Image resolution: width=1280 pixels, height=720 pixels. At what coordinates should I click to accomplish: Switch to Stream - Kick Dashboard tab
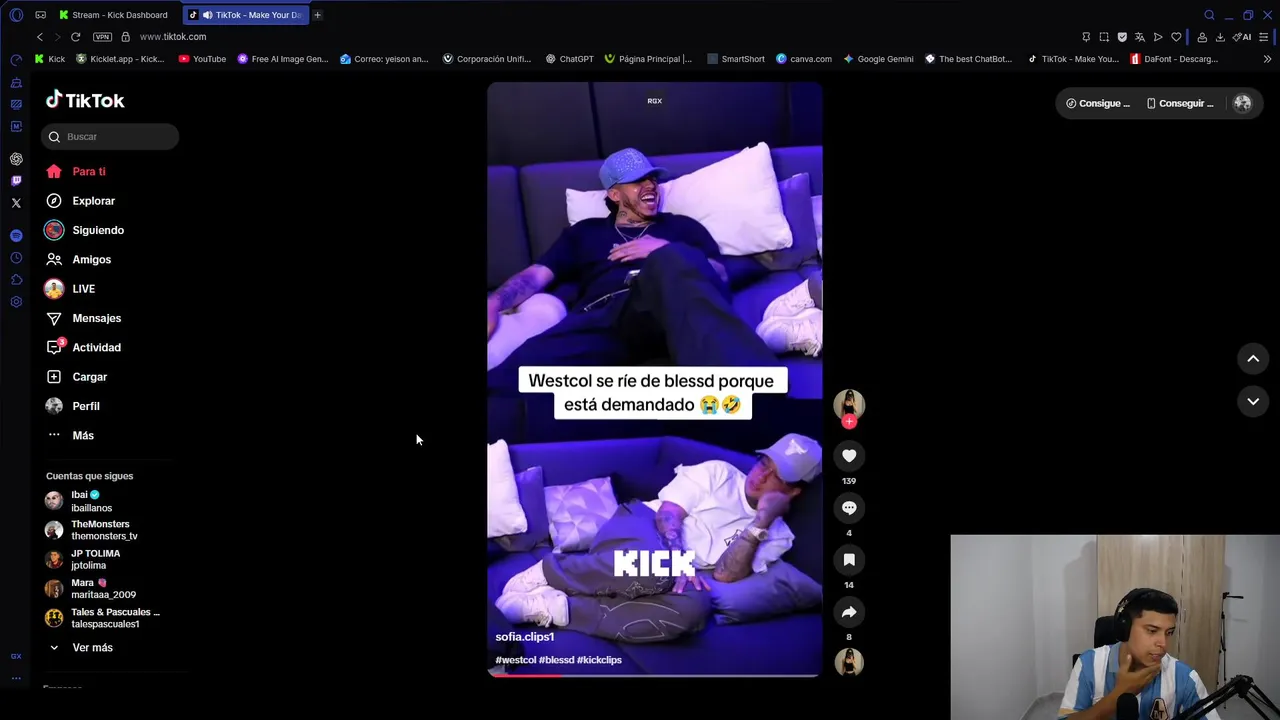[113, 15]
